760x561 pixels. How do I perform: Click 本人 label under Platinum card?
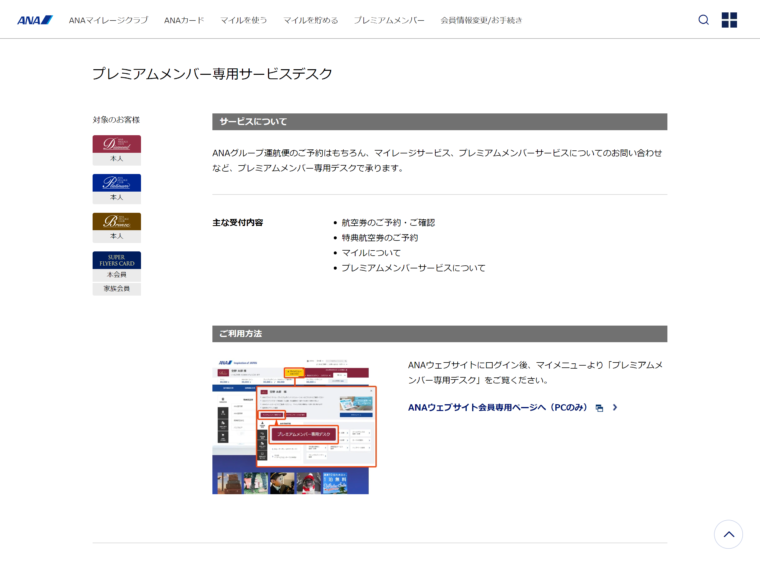[x=117, y=198]
